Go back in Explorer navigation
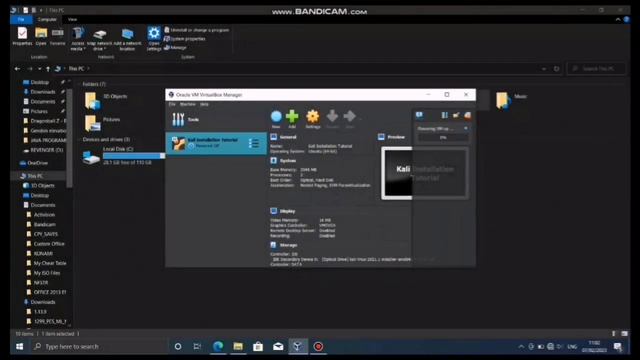Screen dimensions: 640x360 [x=17, y=69]
